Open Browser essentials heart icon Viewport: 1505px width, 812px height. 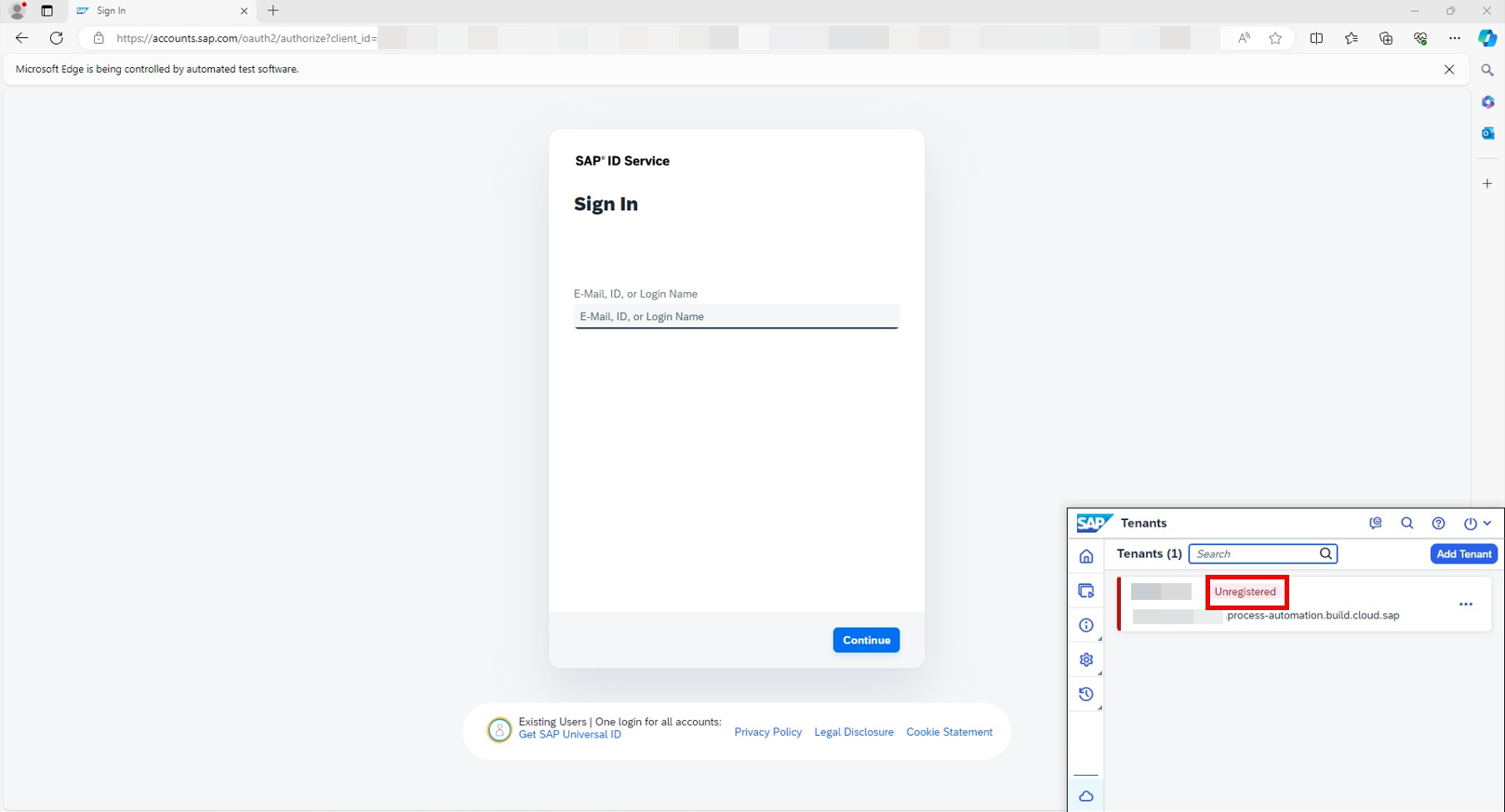[1420, 38]
